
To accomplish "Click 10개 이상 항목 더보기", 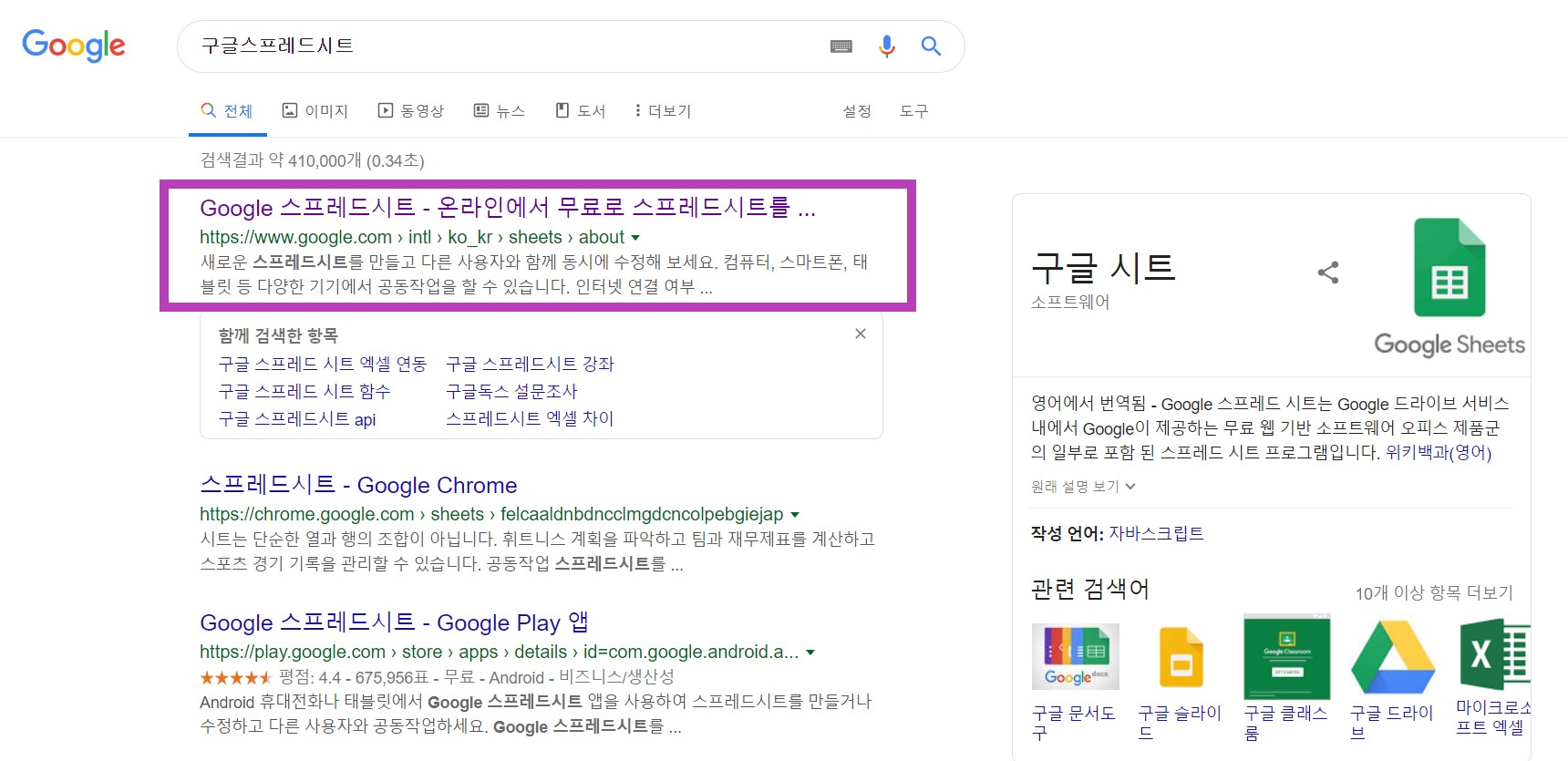I will (1434, 592).
